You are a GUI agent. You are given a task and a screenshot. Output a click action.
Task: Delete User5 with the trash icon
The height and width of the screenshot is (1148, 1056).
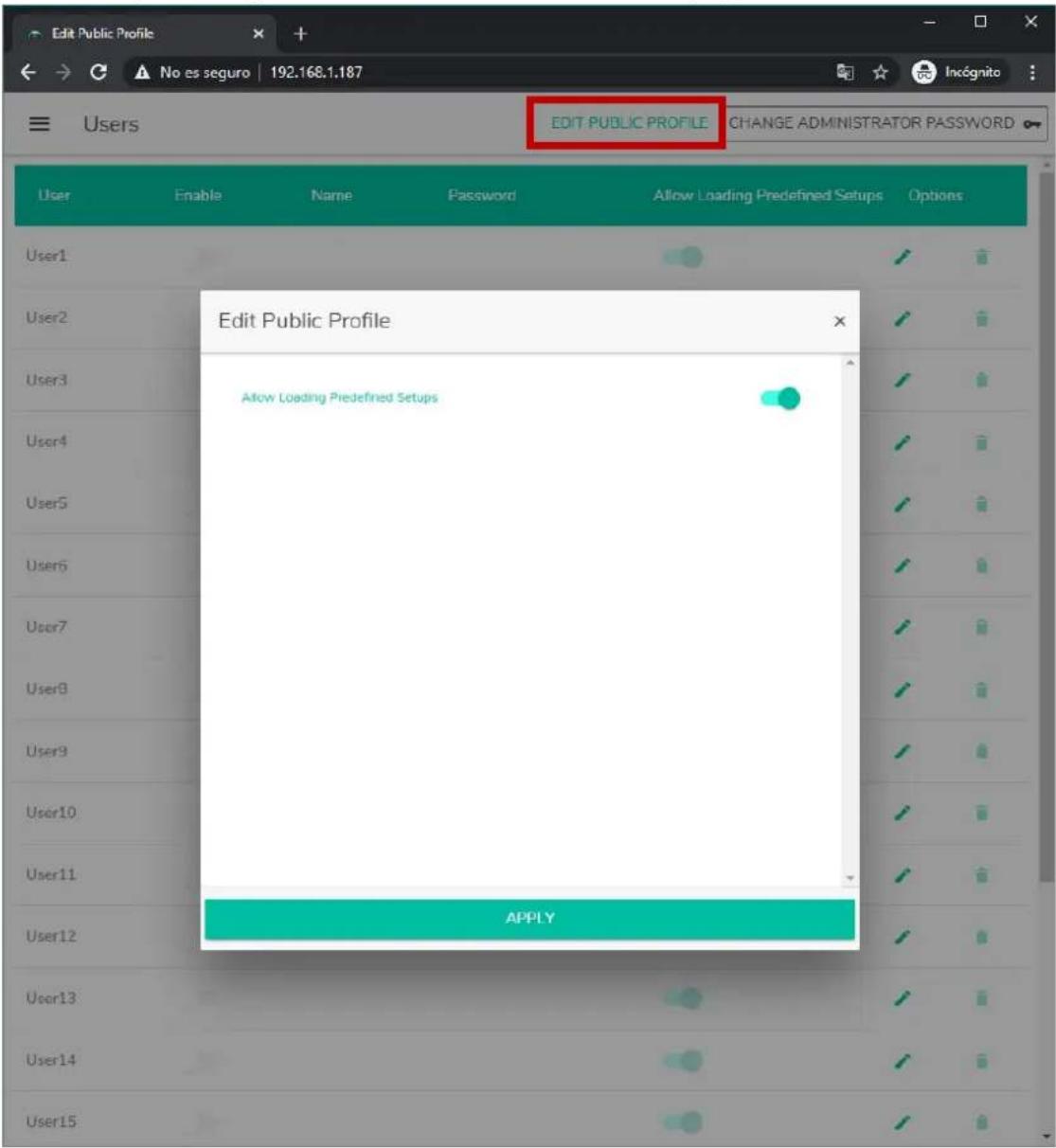[982, 504]
